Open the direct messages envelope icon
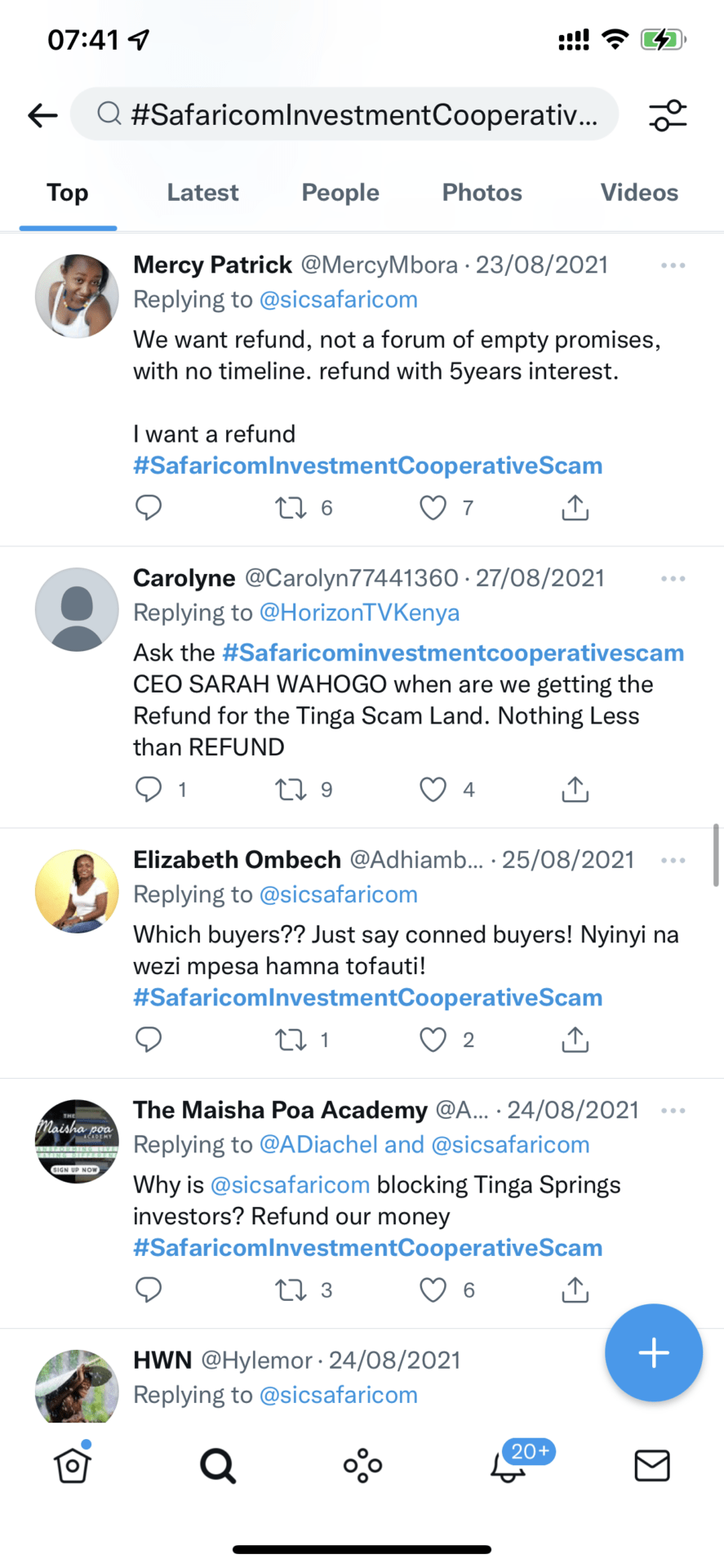The width and height of the screenshot is (724, 1568). [x=652, y=1465]
